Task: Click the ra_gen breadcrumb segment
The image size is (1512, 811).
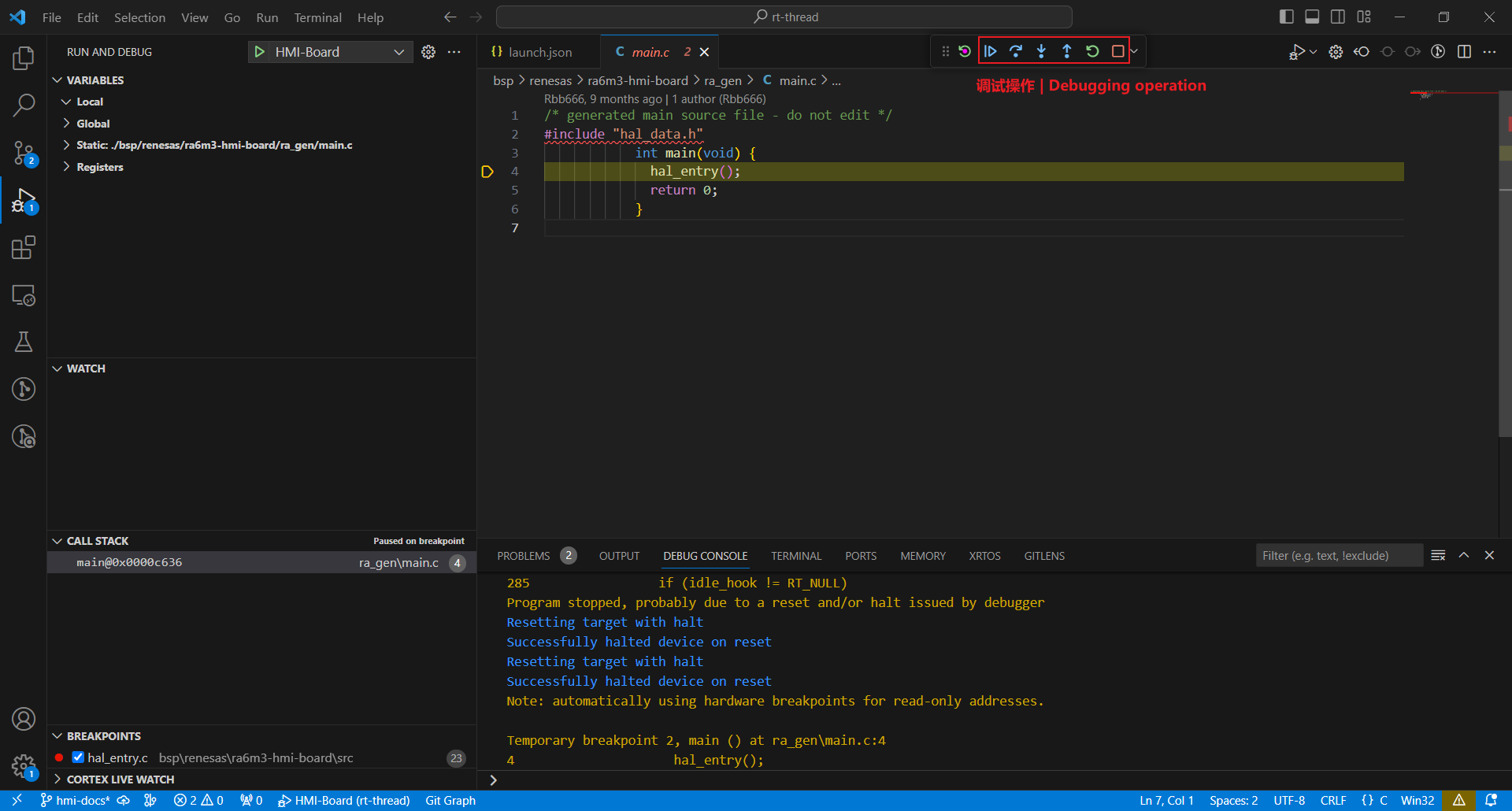Action: coord(722,80)
